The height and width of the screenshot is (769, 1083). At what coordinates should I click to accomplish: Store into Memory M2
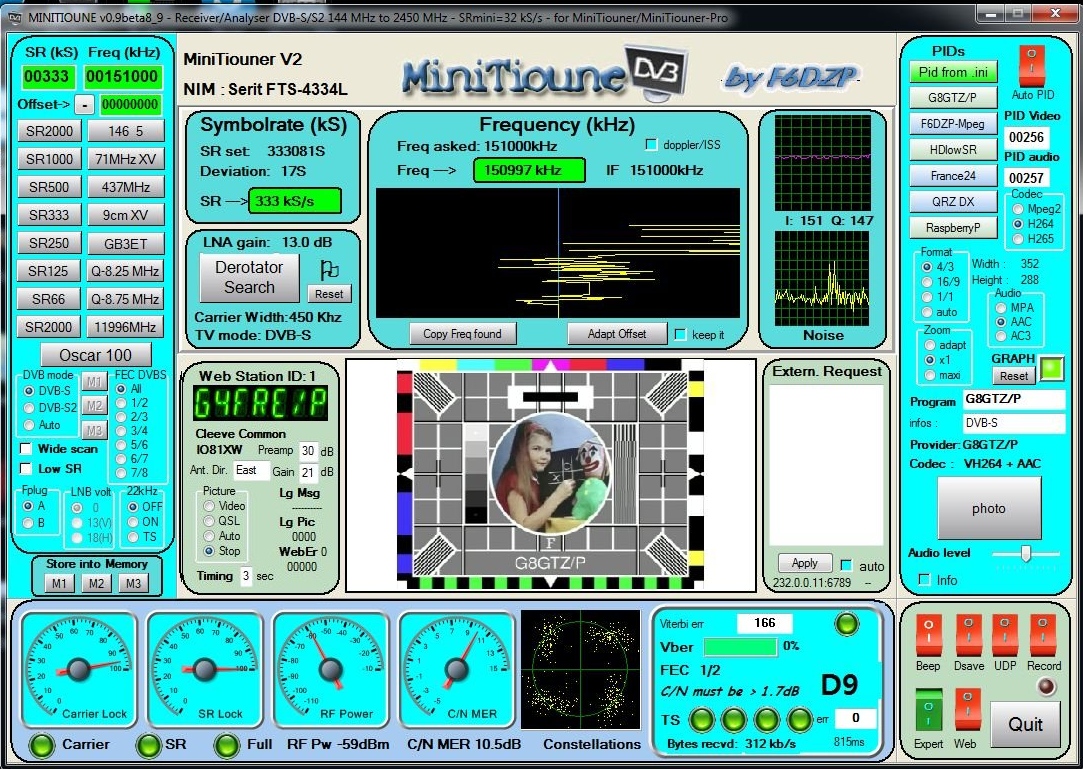click(x=96, y=583)
